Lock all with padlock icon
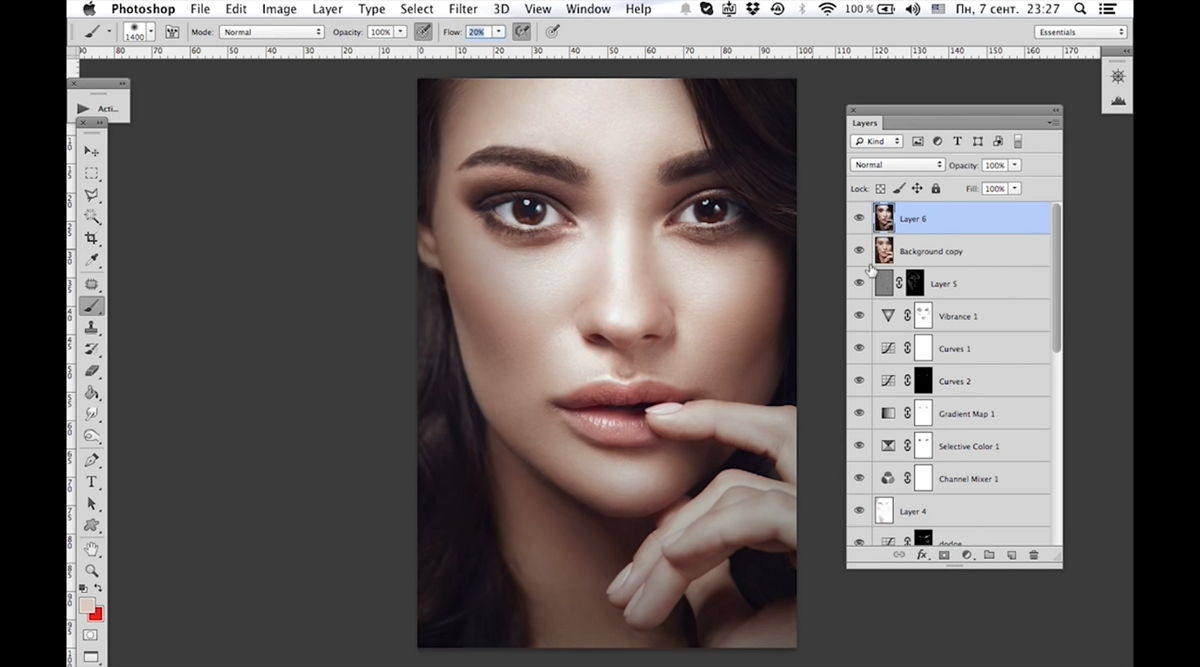Image resolution: width=1200 pixels, height=667 pixels. tap(936, 188)
